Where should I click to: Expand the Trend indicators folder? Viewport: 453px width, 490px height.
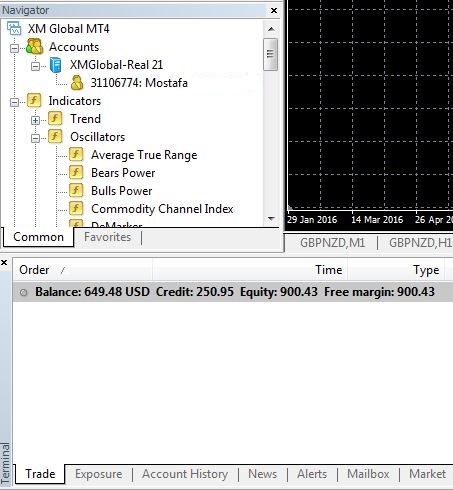click(x=35, y=120)
